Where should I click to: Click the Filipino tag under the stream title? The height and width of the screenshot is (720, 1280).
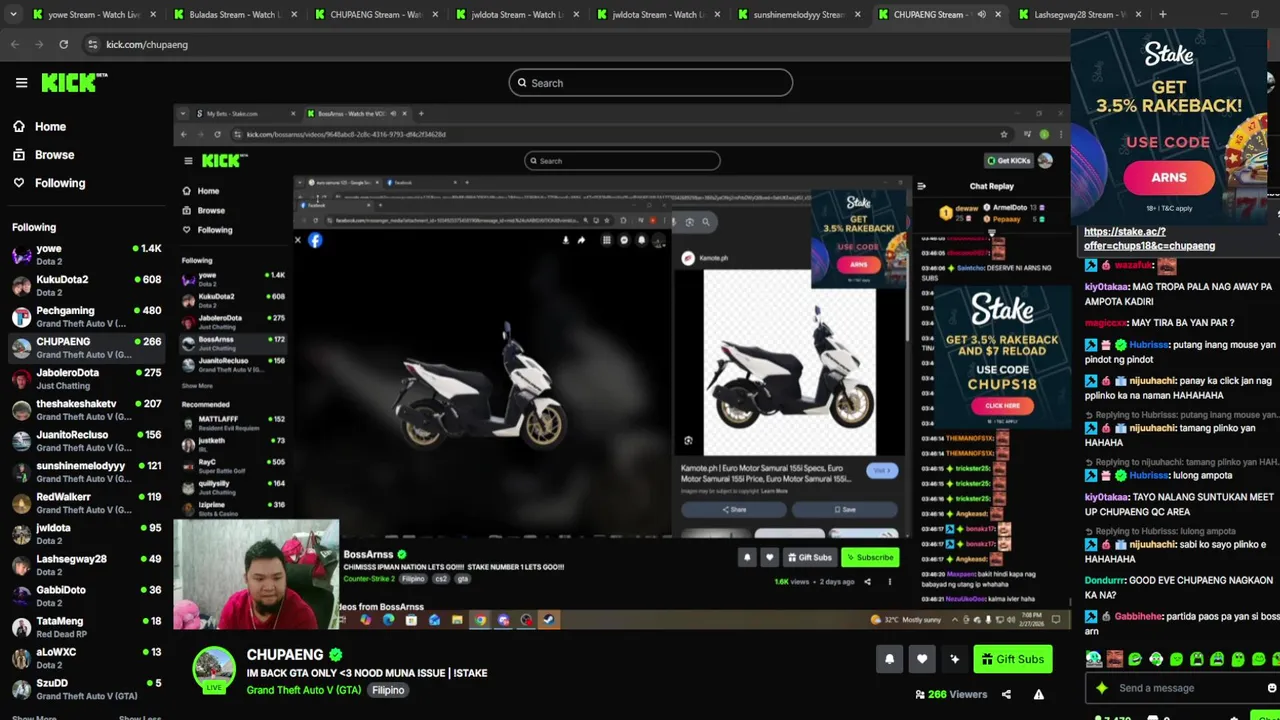[x=388, y=690]
